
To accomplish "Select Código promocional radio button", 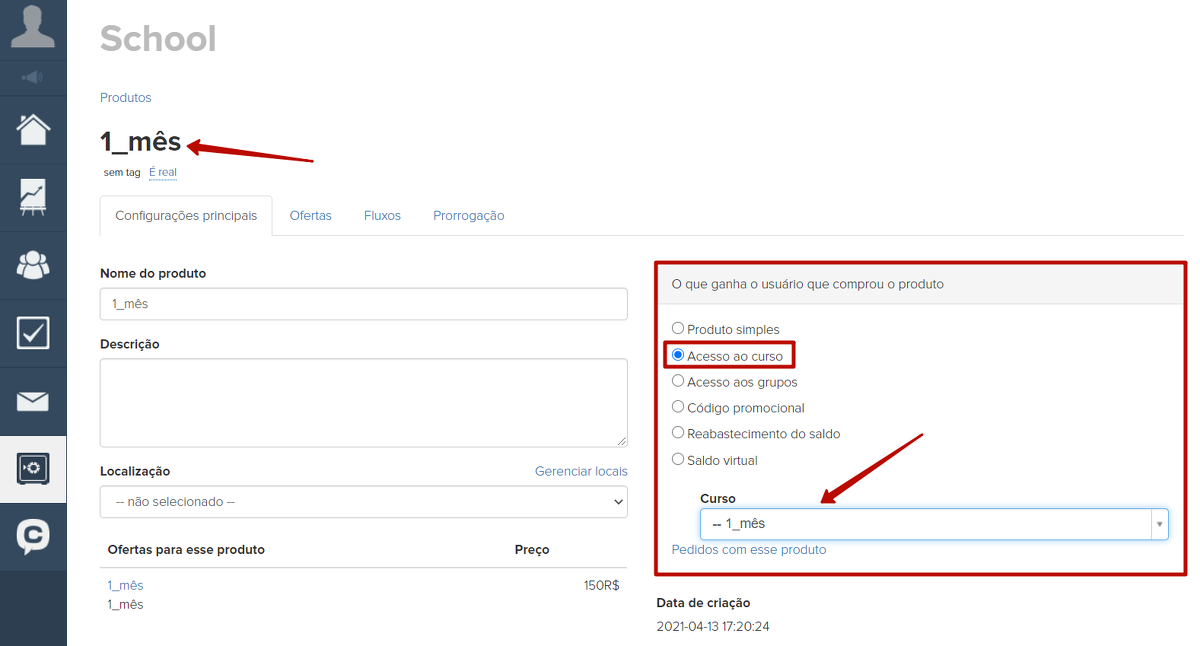I will click(x=678, y=407).
